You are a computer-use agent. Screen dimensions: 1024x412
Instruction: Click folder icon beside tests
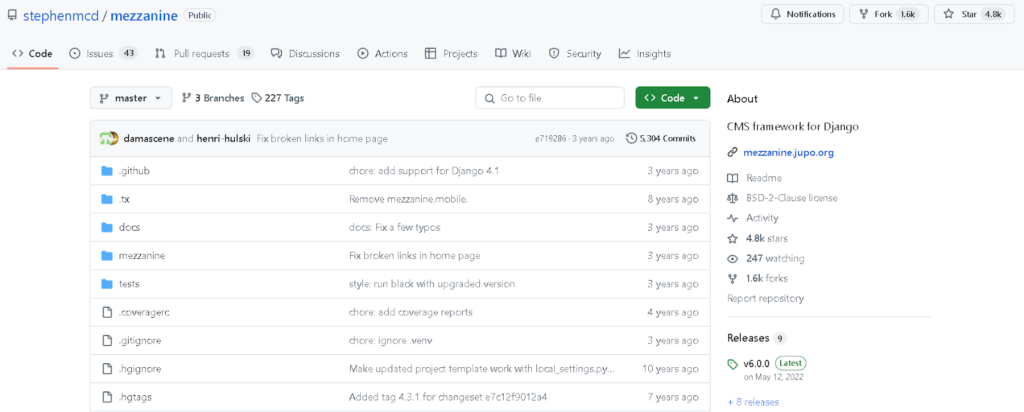point(107,284)
